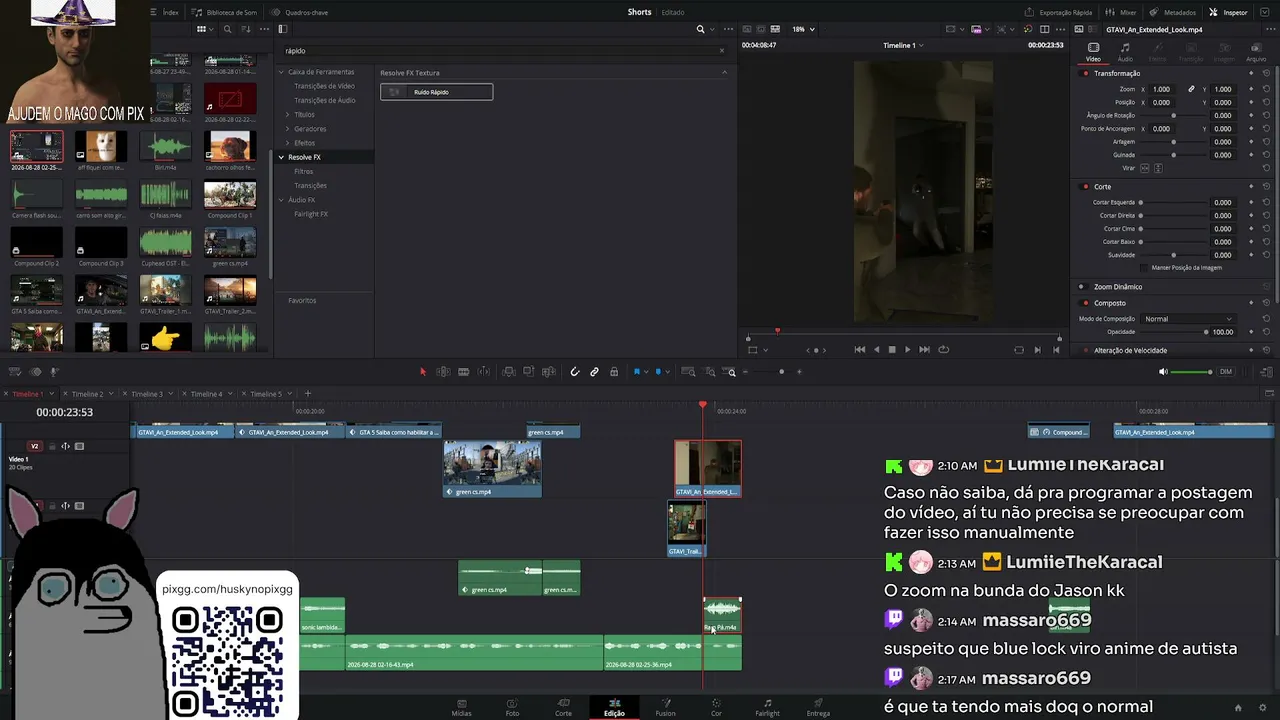Jump to the last frame
Image resolution: width=1280 pixels, height=720 pixels.
[924, 350]
